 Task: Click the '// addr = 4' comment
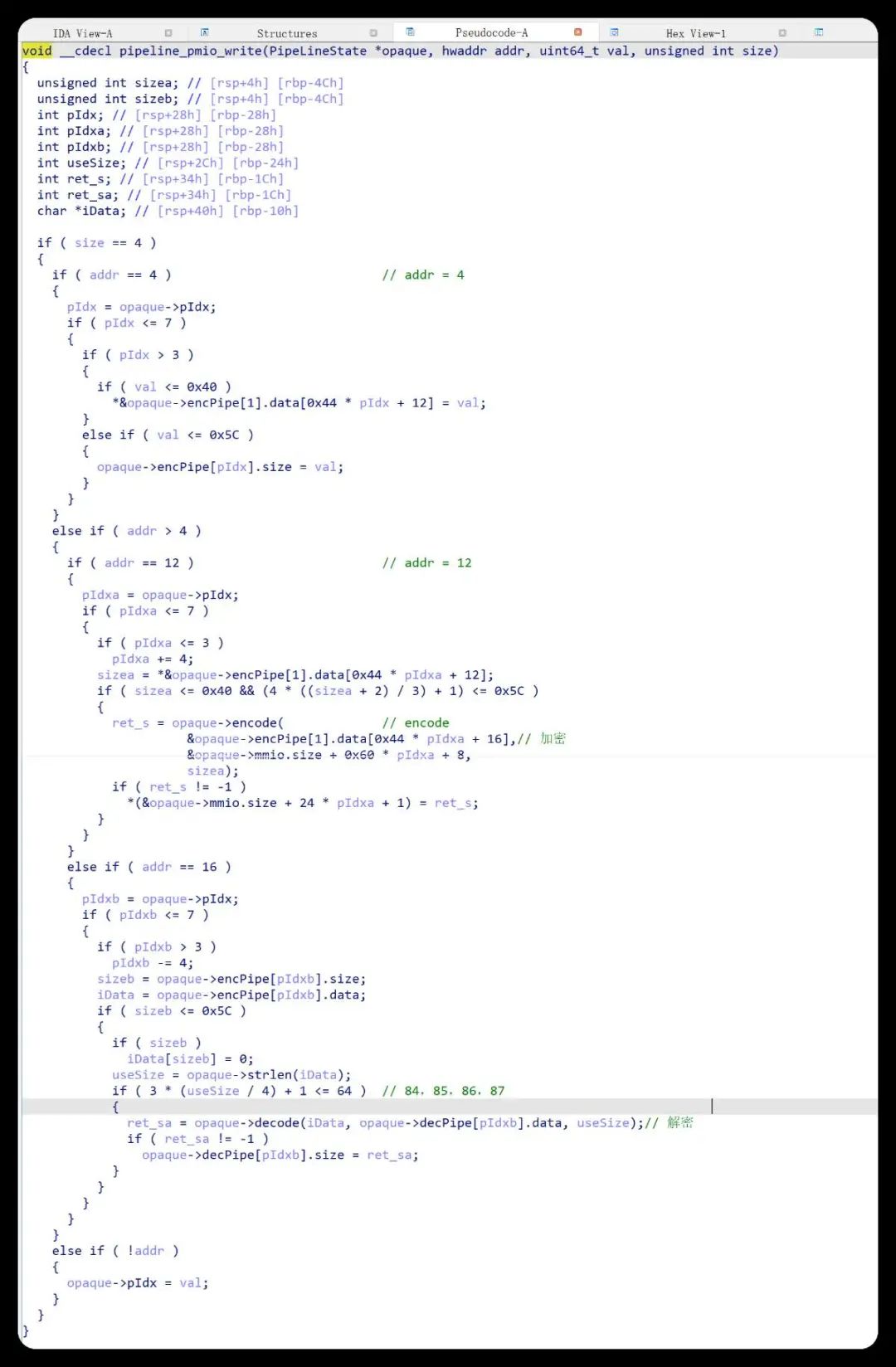pos(423,275)
